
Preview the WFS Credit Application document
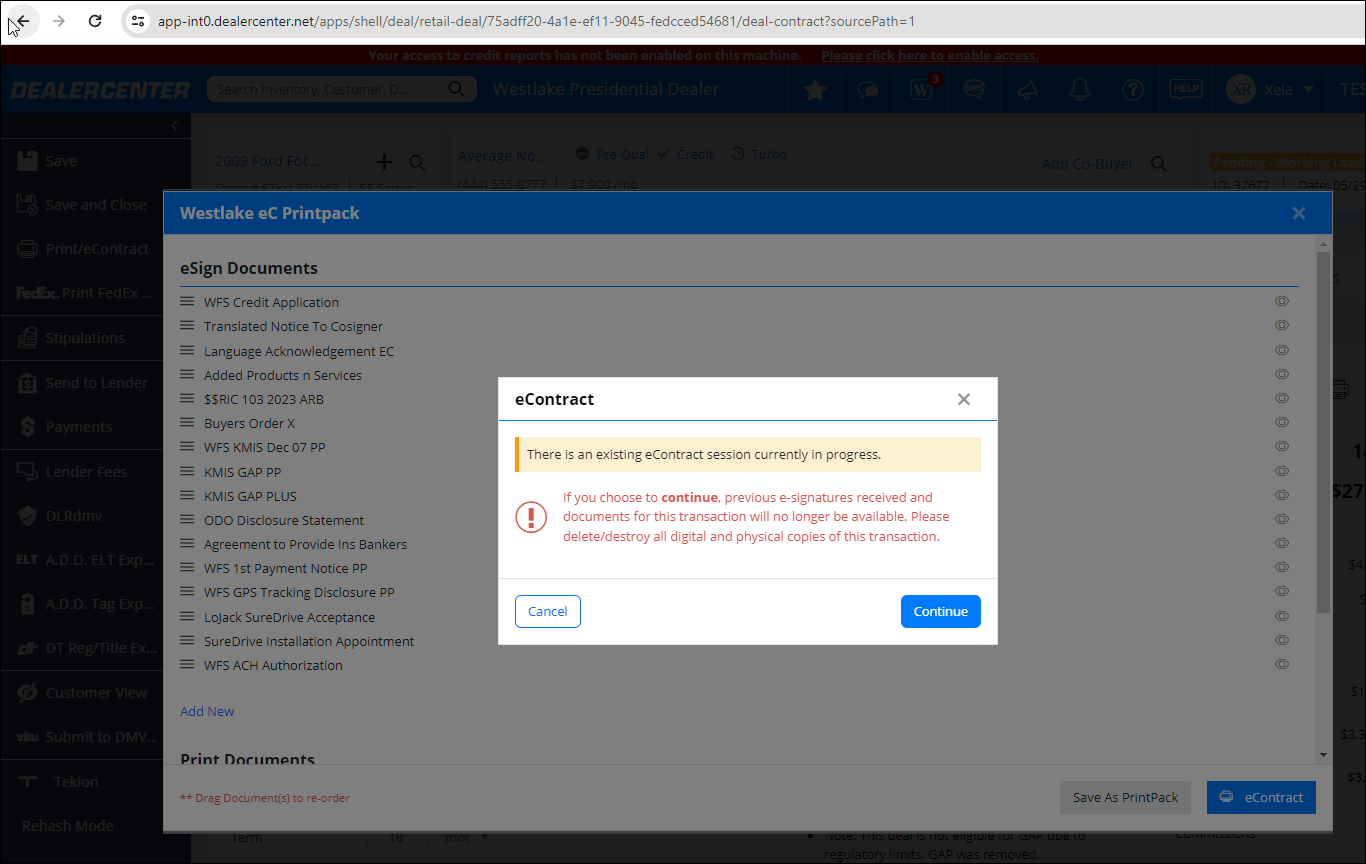1282,301
